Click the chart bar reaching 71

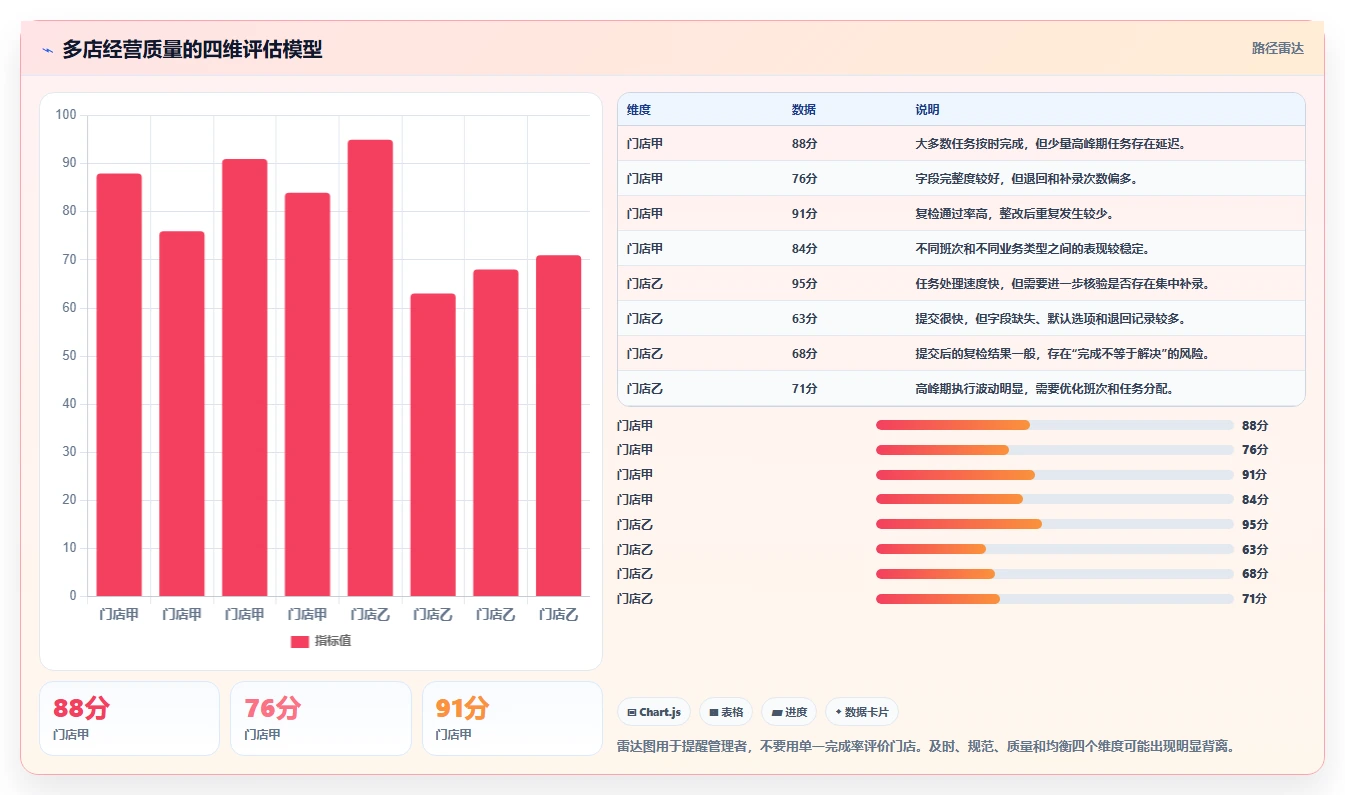tap(558, 426)
